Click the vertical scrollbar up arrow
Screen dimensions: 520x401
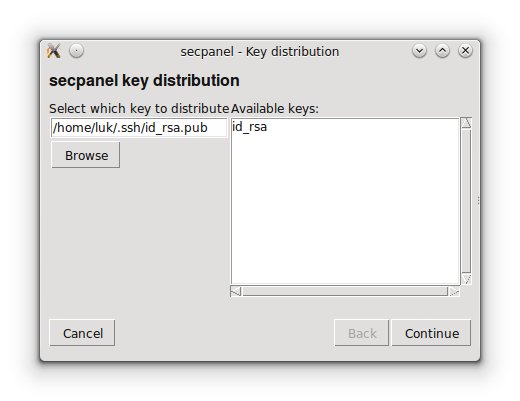[466, 123]
